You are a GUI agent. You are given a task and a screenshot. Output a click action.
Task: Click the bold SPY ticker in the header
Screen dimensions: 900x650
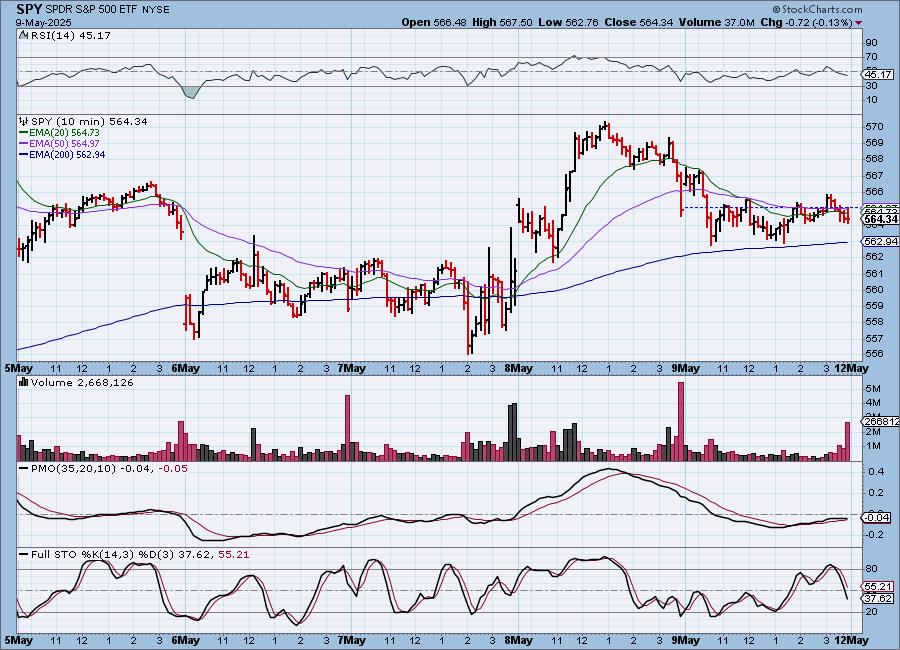[29, 9]
